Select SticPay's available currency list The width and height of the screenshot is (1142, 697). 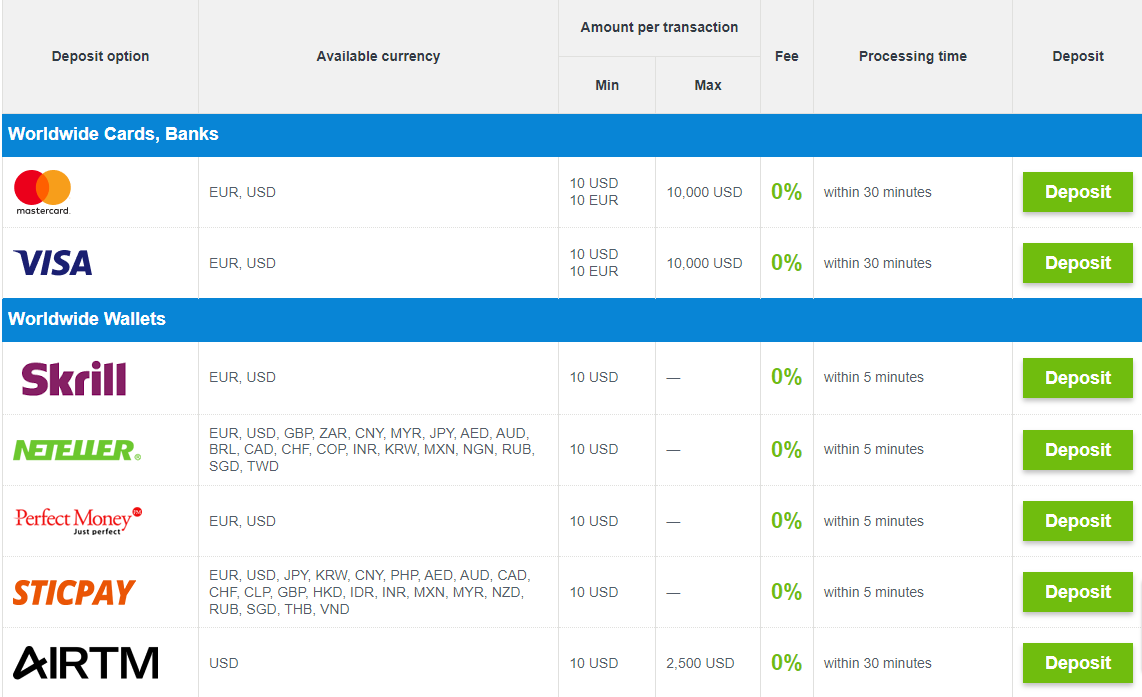(370, 592)
